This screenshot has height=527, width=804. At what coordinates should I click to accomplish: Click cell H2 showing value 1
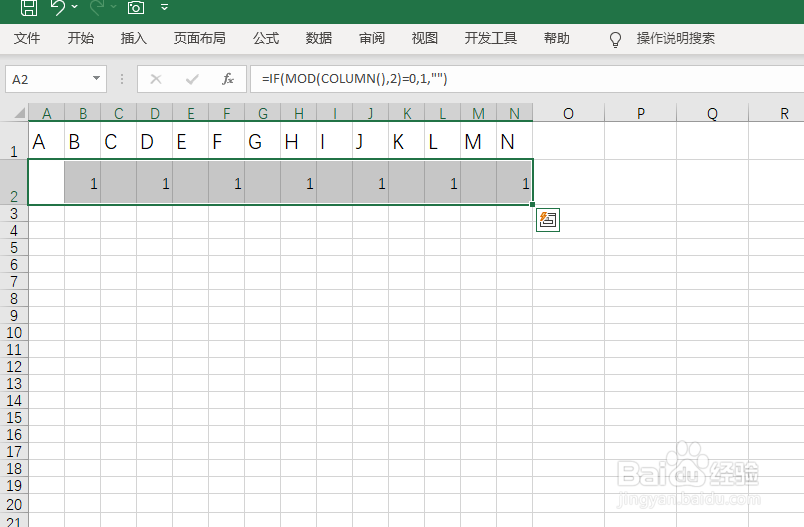298,183
